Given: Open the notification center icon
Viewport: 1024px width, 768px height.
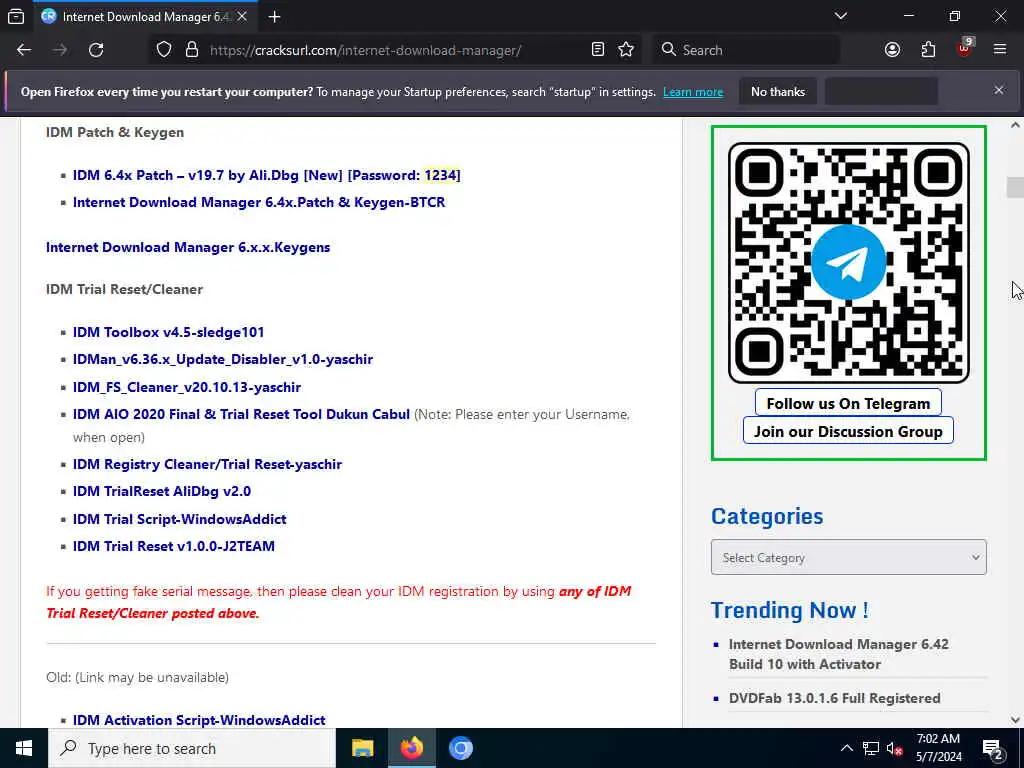Looking at the screenshot, I should coord(993,749).
